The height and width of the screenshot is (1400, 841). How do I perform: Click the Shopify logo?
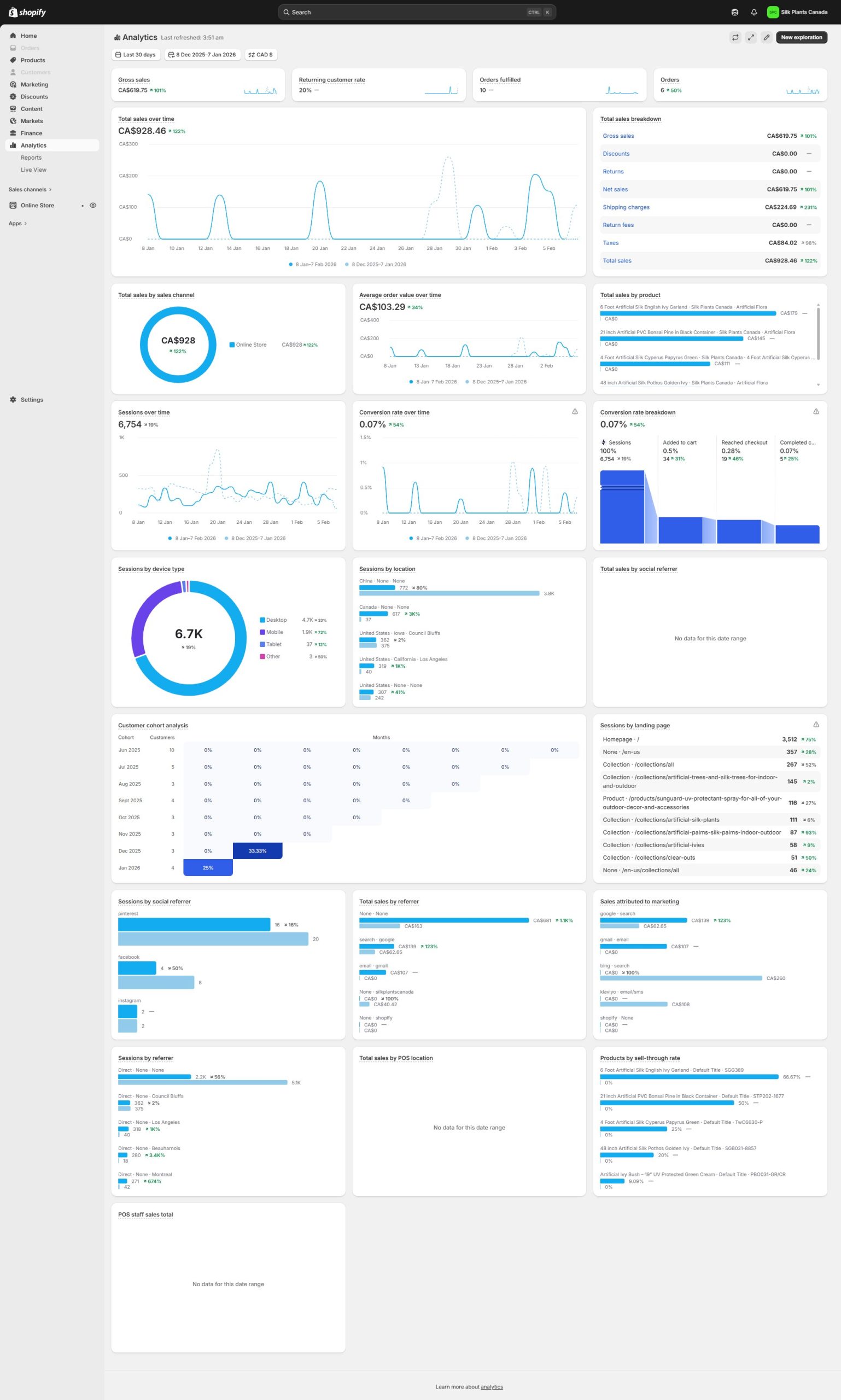[27, 13]
